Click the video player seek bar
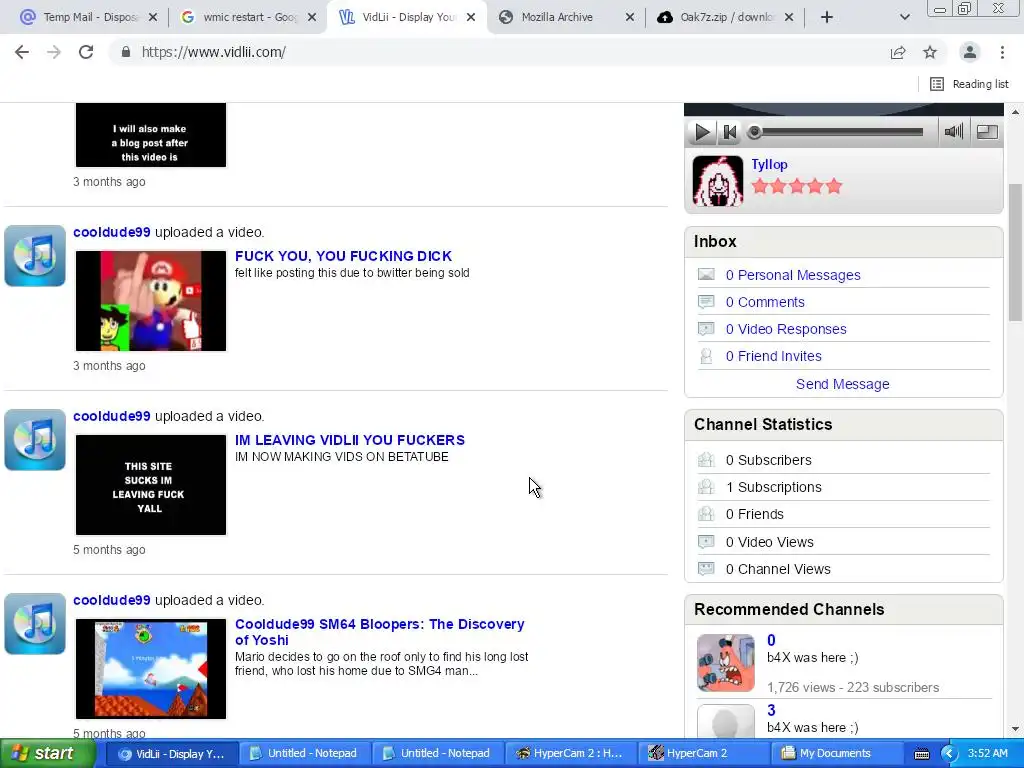 (839, 133)
